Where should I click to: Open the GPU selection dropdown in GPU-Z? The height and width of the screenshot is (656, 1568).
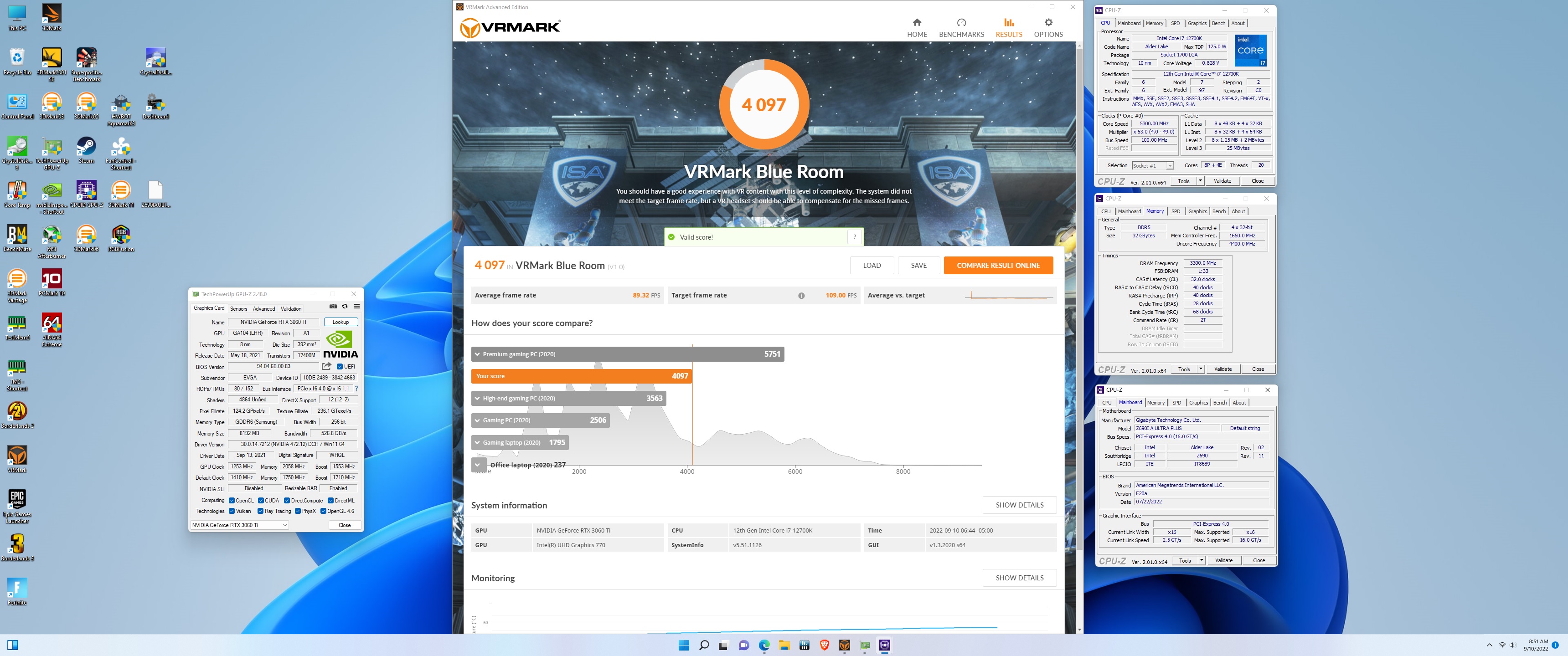239,525
